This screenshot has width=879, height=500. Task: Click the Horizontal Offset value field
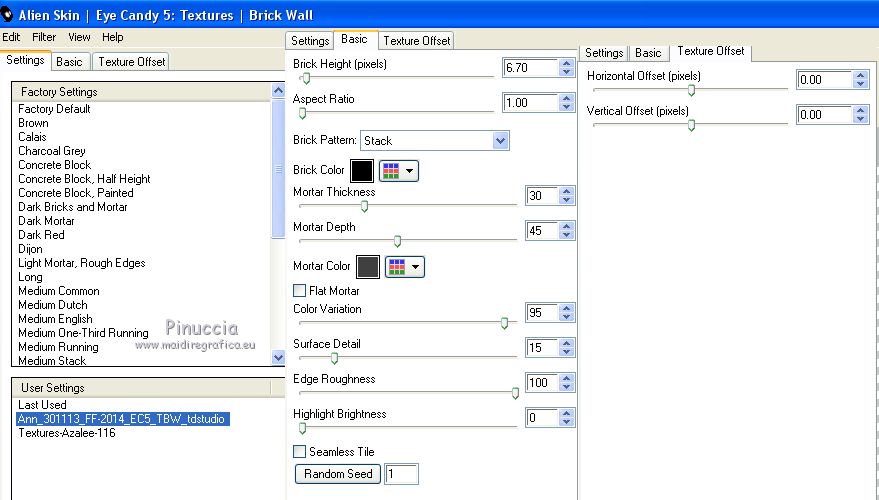tap(825, 80)
